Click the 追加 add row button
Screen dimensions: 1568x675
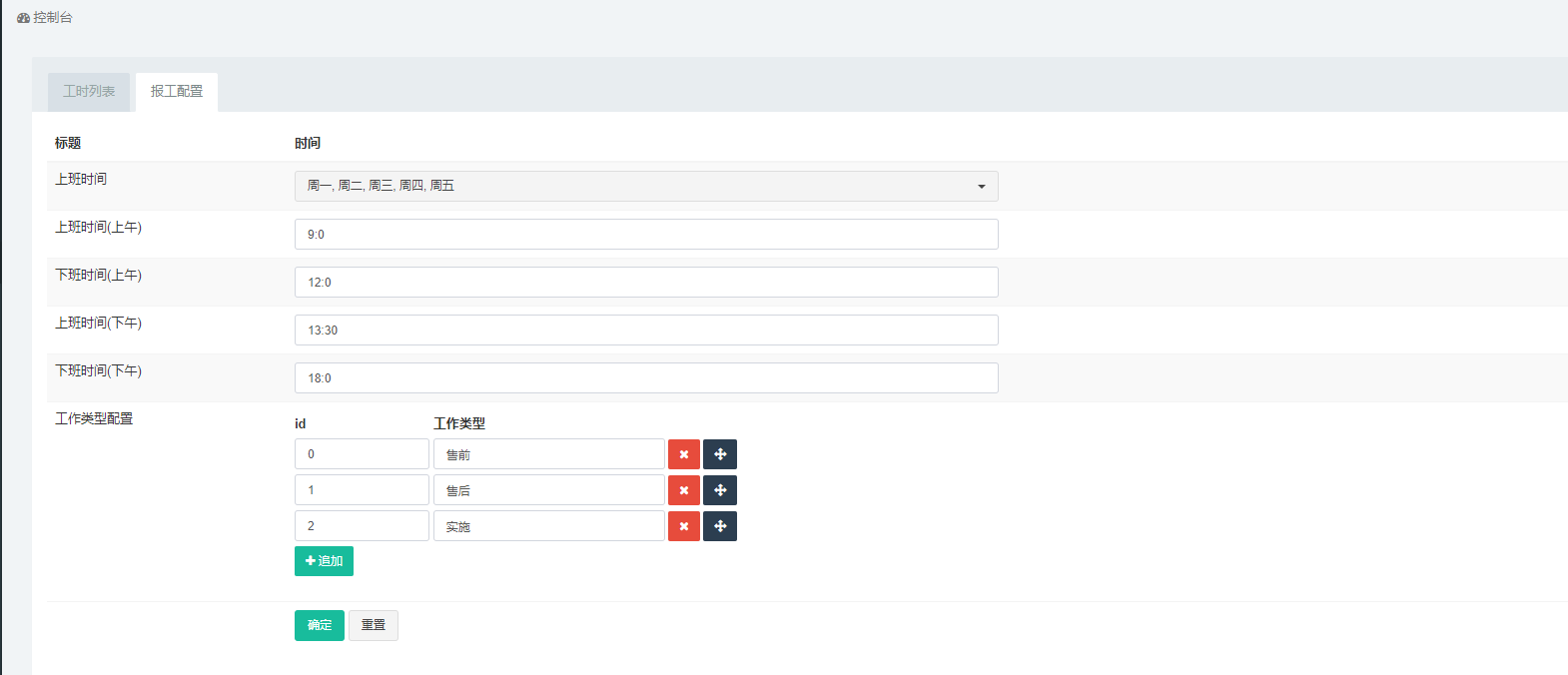tap(324, 561)
